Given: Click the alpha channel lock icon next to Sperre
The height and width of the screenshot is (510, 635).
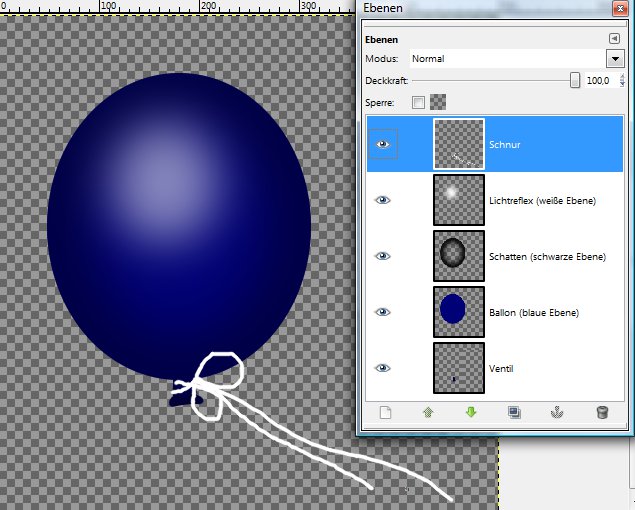Looking at the screenshot, I should [438, 101].
